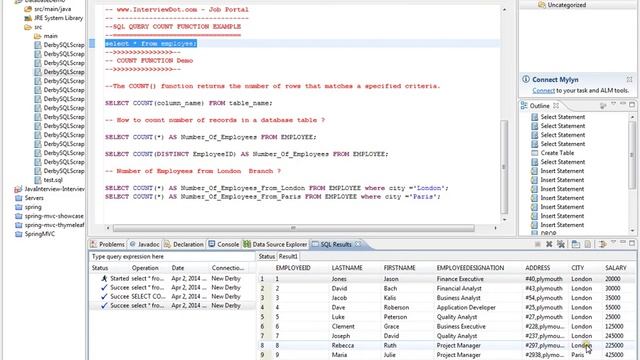This screenshot has width=640, height=360.
Task: Click the editor horizontal scrollbar
Action: click(293, 228)
